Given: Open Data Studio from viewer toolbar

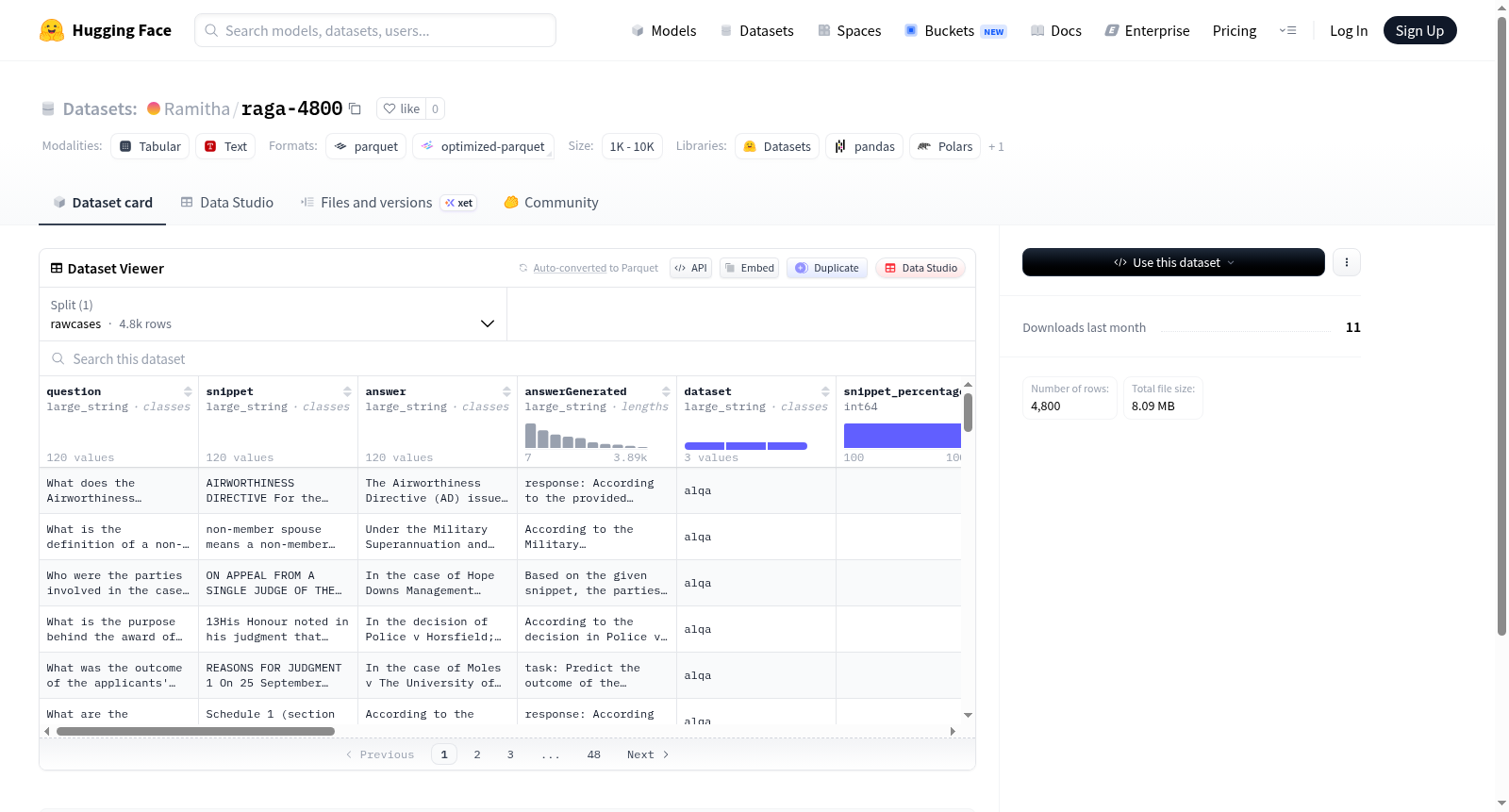Looking at the screenshot, I should pos(920,268).
